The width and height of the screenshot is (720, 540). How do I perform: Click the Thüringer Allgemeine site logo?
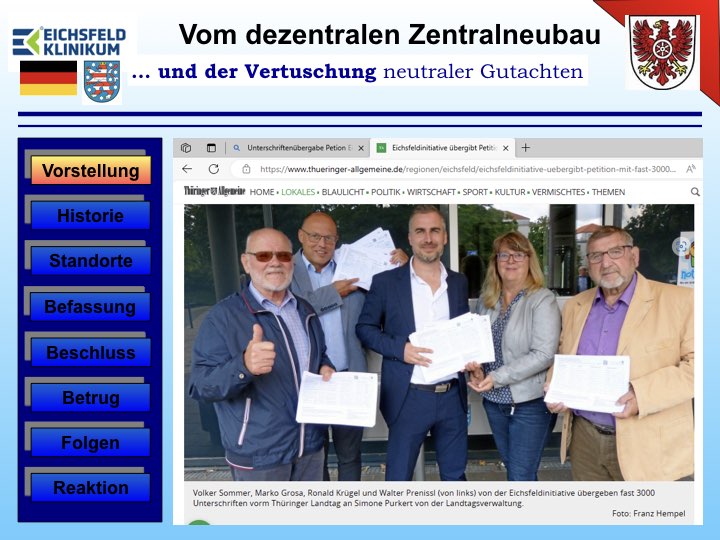(x=214, y=192)
